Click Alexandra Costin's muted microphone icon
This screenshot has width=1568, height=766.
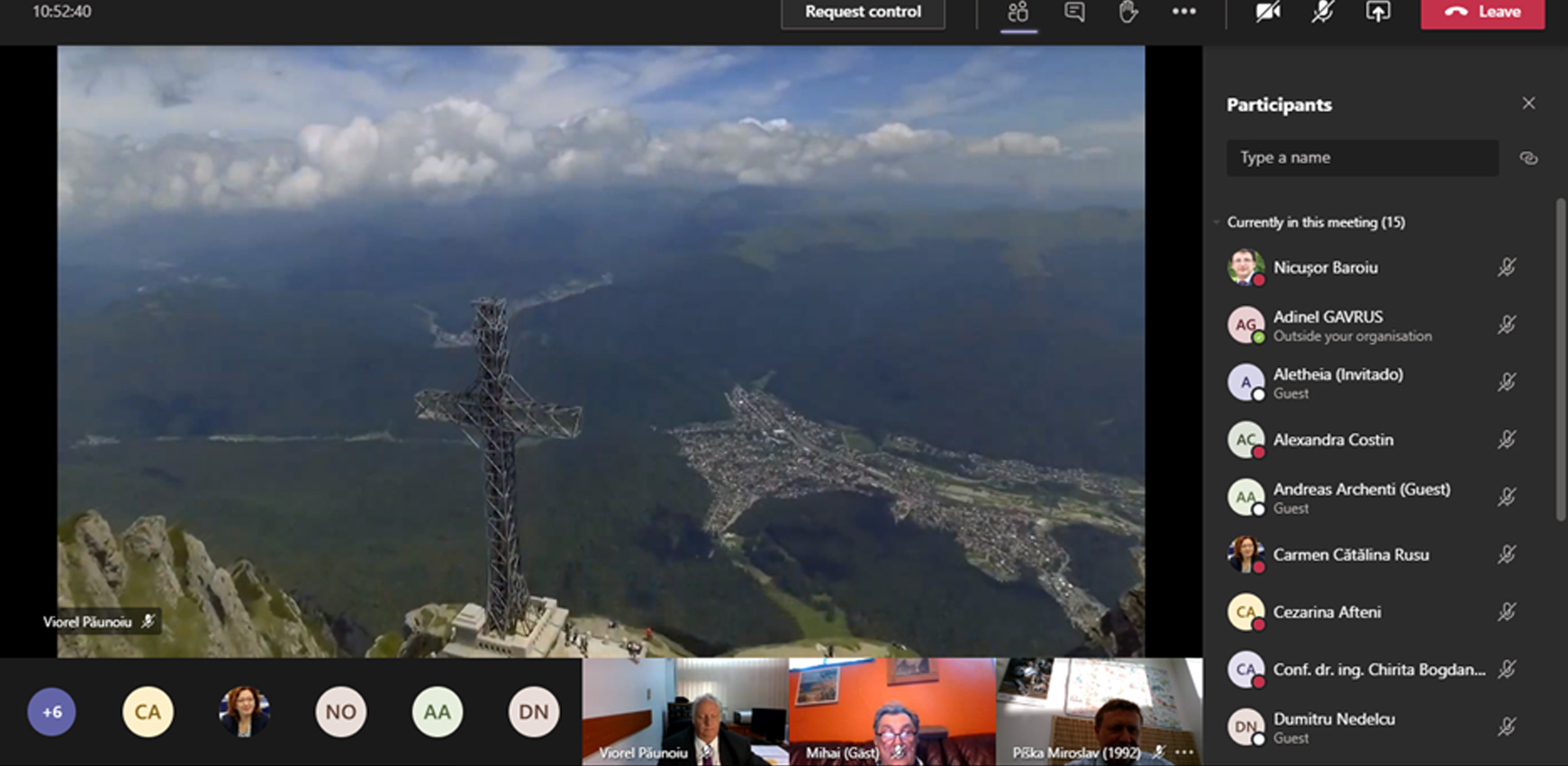pos(1507,439)
